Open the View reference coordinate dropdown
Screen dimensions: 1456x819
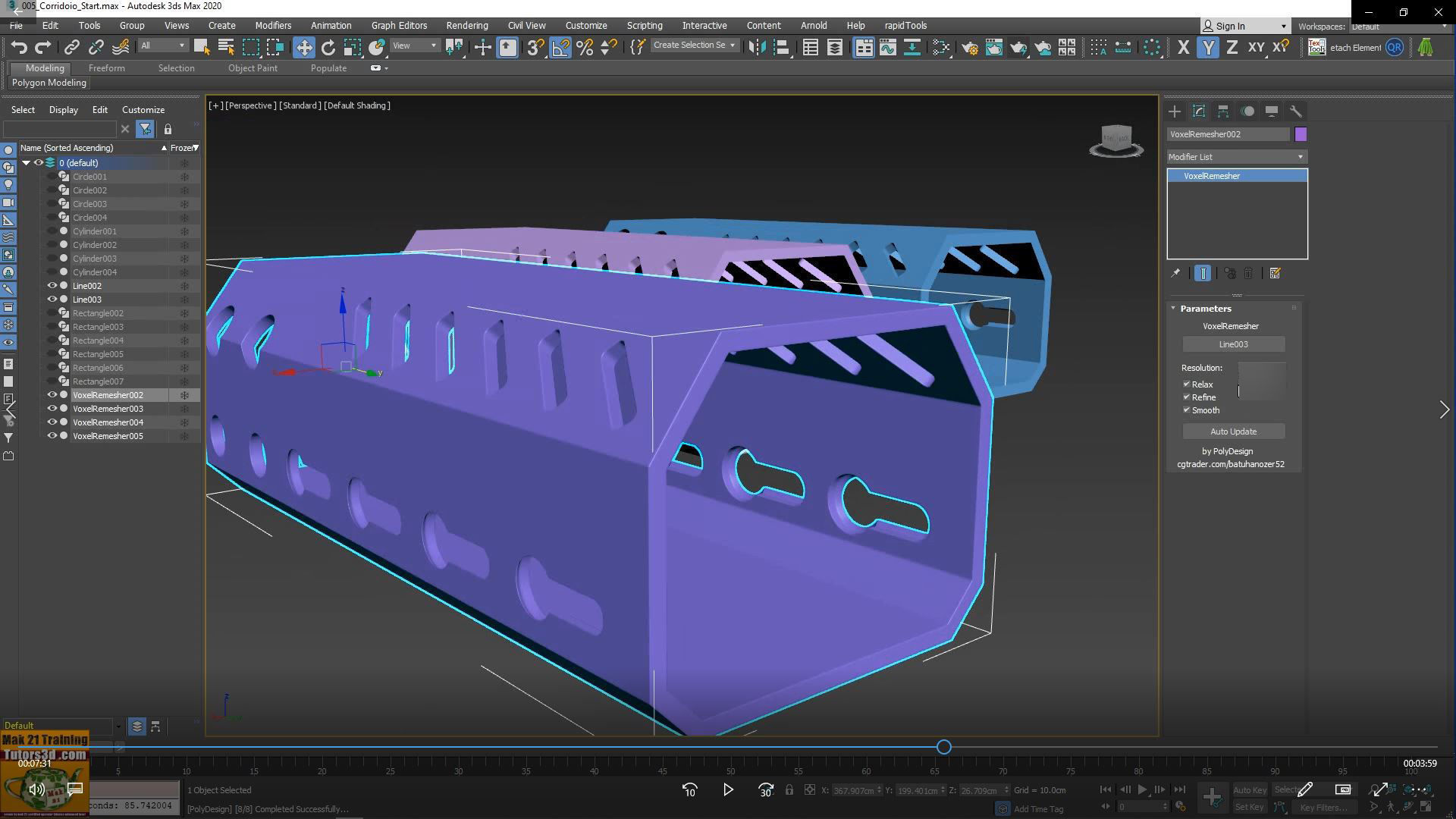pyautogui.click(x=414, y=45)
